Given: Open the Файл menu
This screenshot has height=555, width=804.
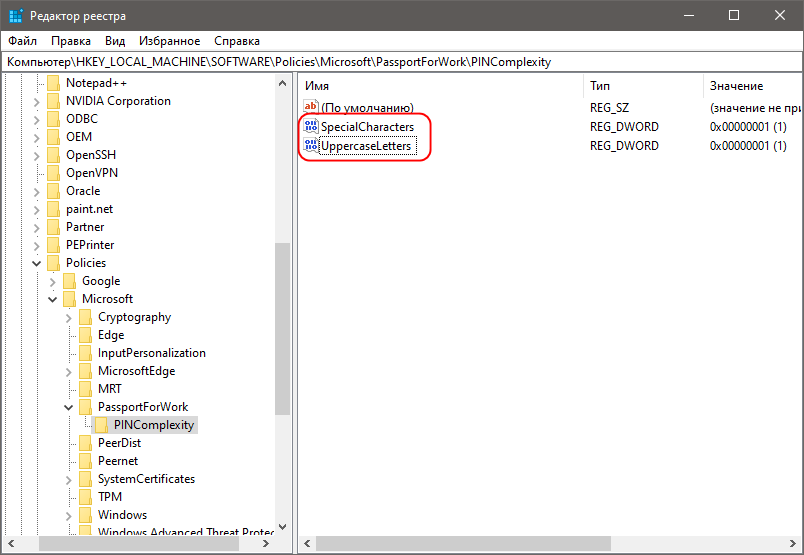Looking at the screenshot, I should coord(23,41).
